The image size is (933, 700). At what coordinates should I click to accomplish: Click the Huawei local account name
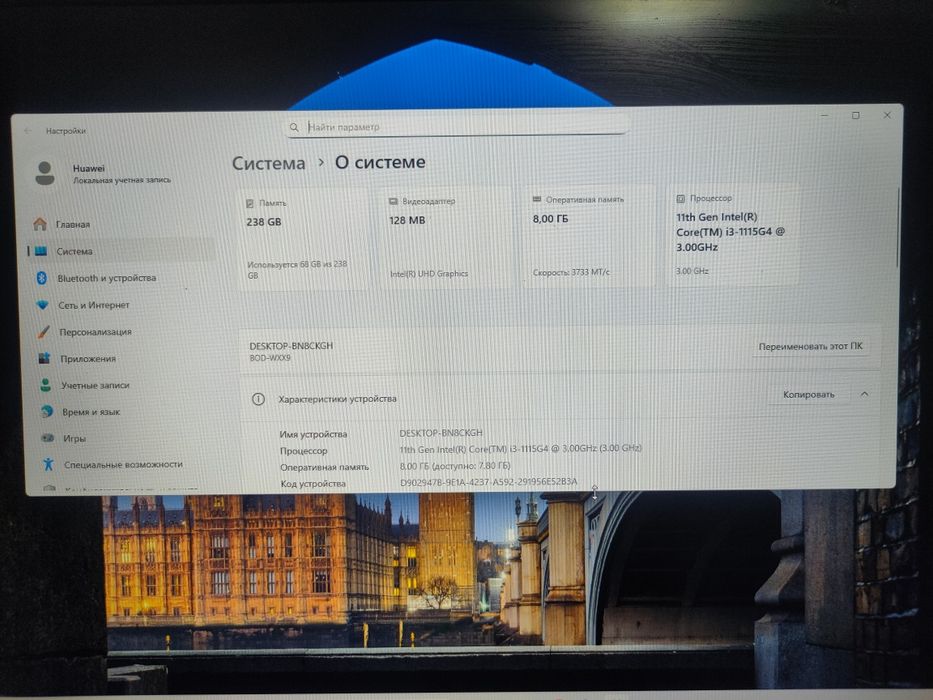pyautogui.click(x=89, y=168)
